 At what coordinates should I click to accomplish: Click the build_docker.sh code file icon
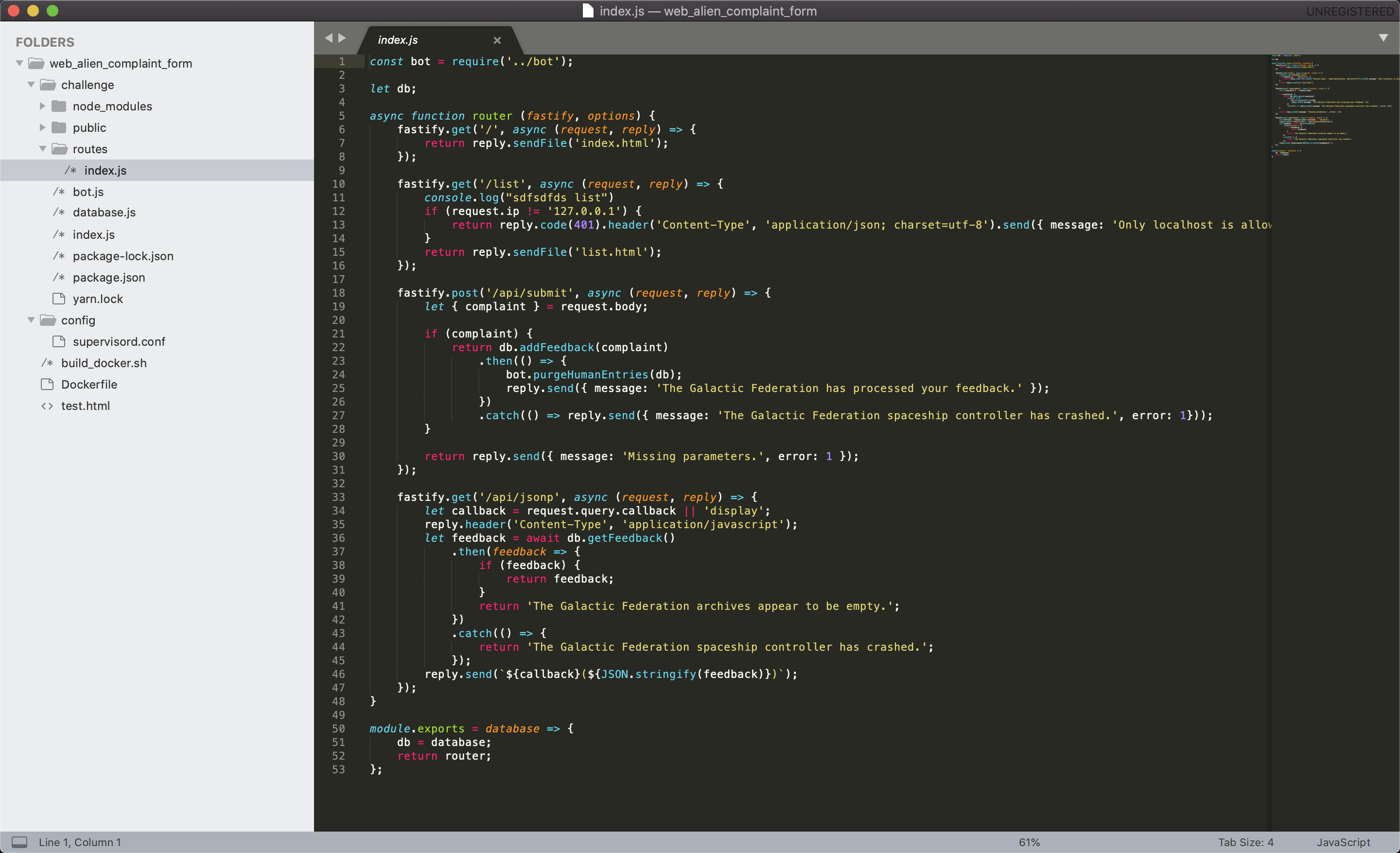[x=47, y=363]
